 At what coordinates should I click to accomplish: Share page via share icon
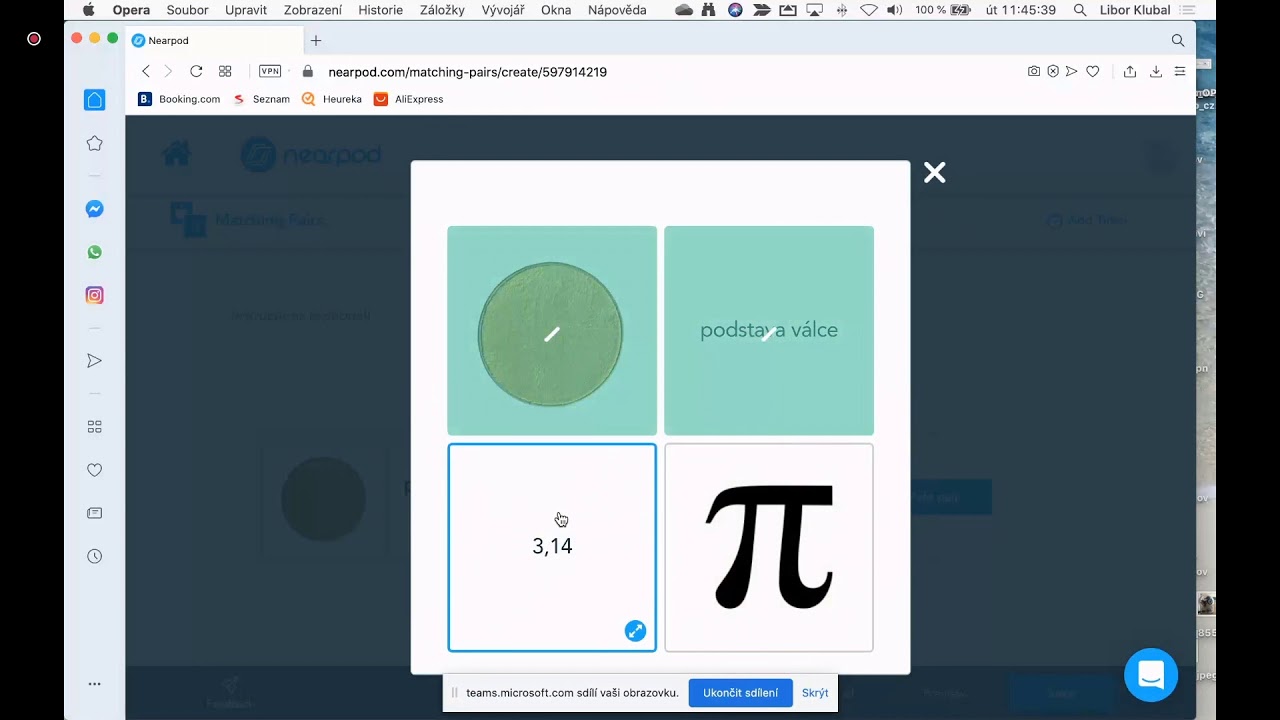point(1130,71)
